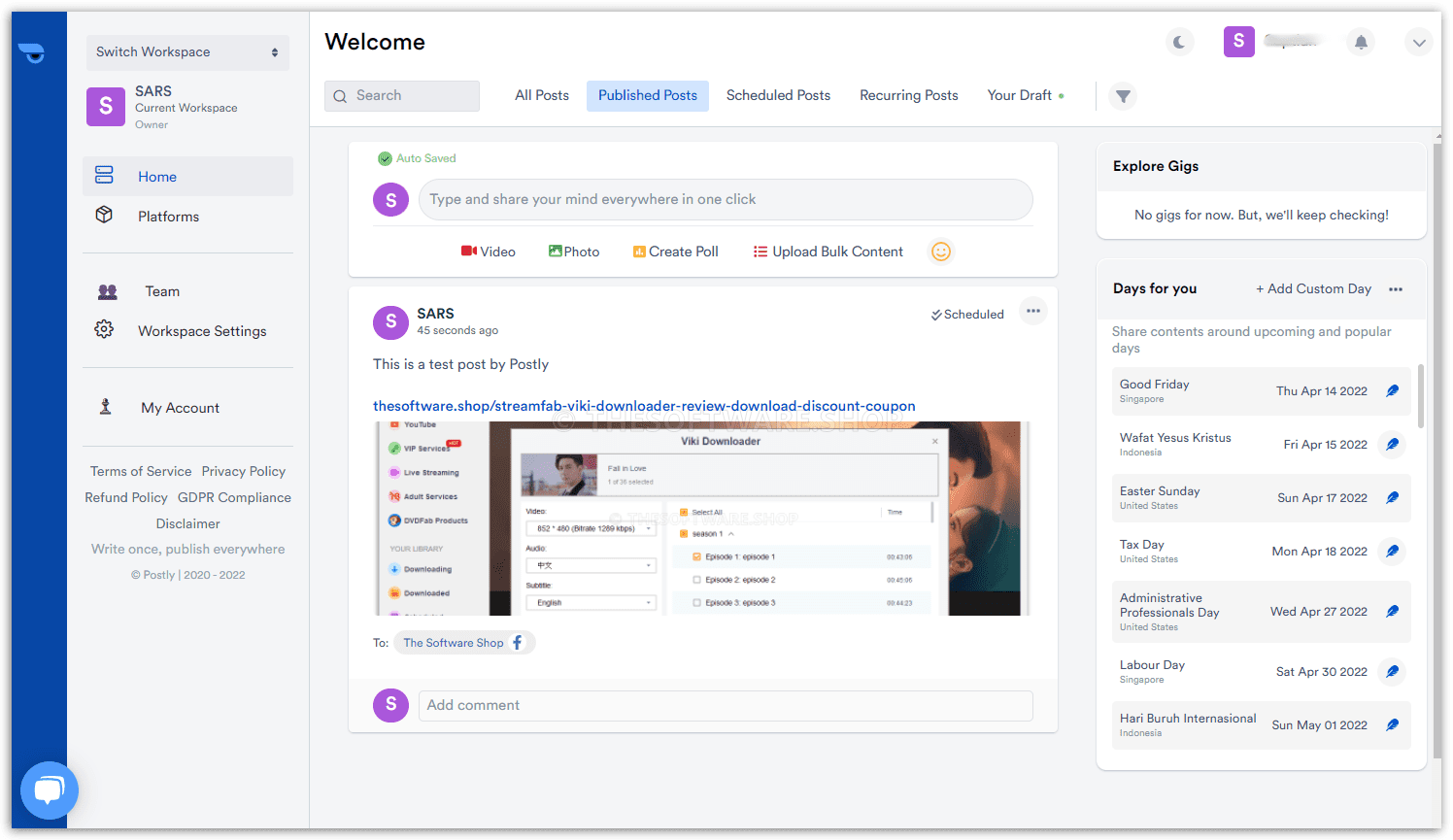
Task: Click the compose icon for Good Friday
Action: coord(1392,391)
